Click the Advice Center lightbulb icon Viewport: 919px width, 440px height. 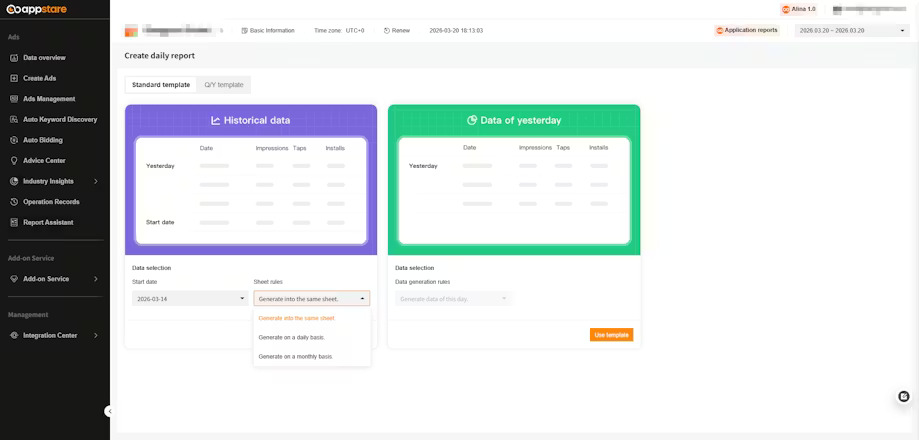click(14, 160)
